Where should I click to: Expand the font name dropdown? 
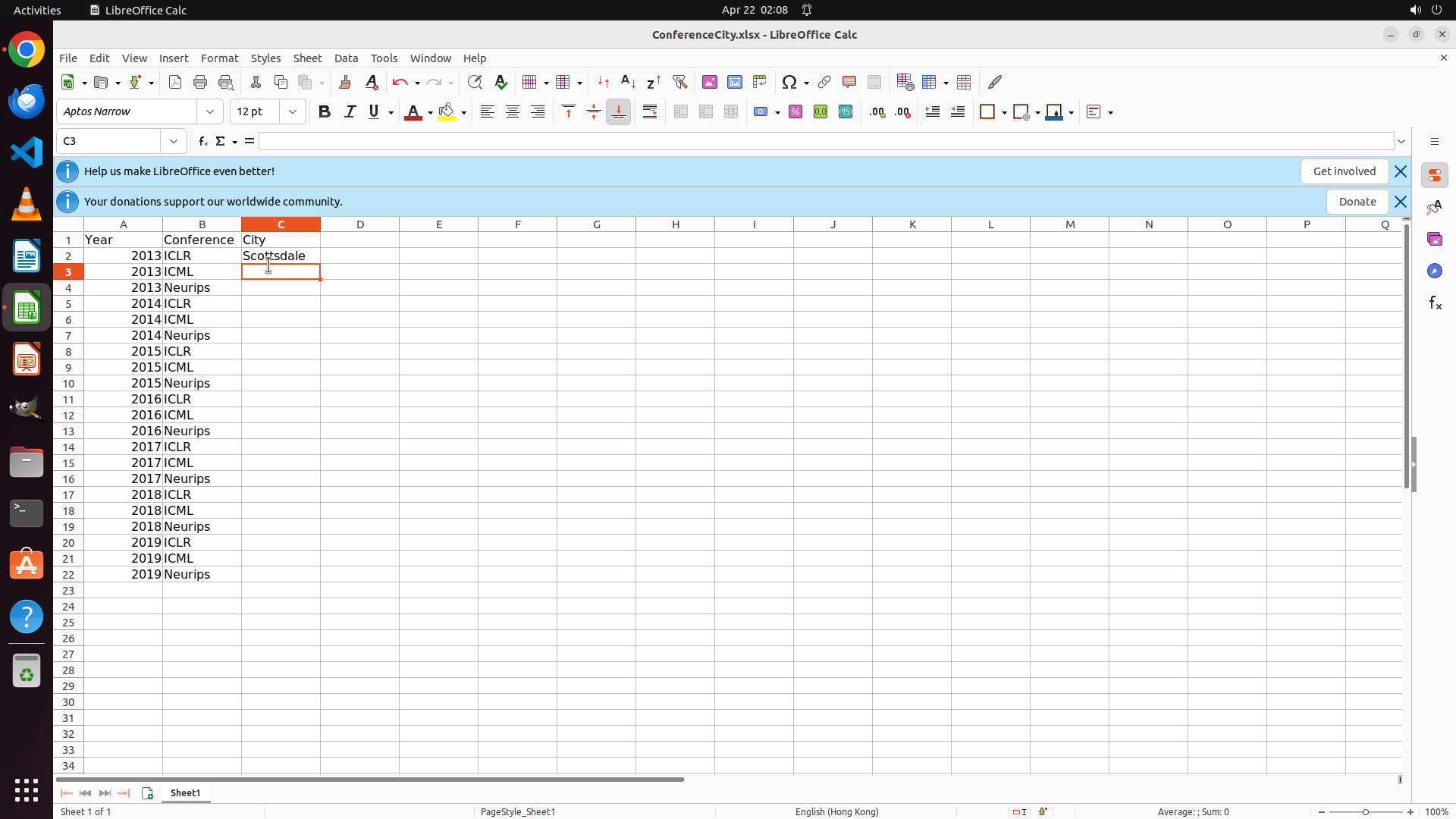210,111
